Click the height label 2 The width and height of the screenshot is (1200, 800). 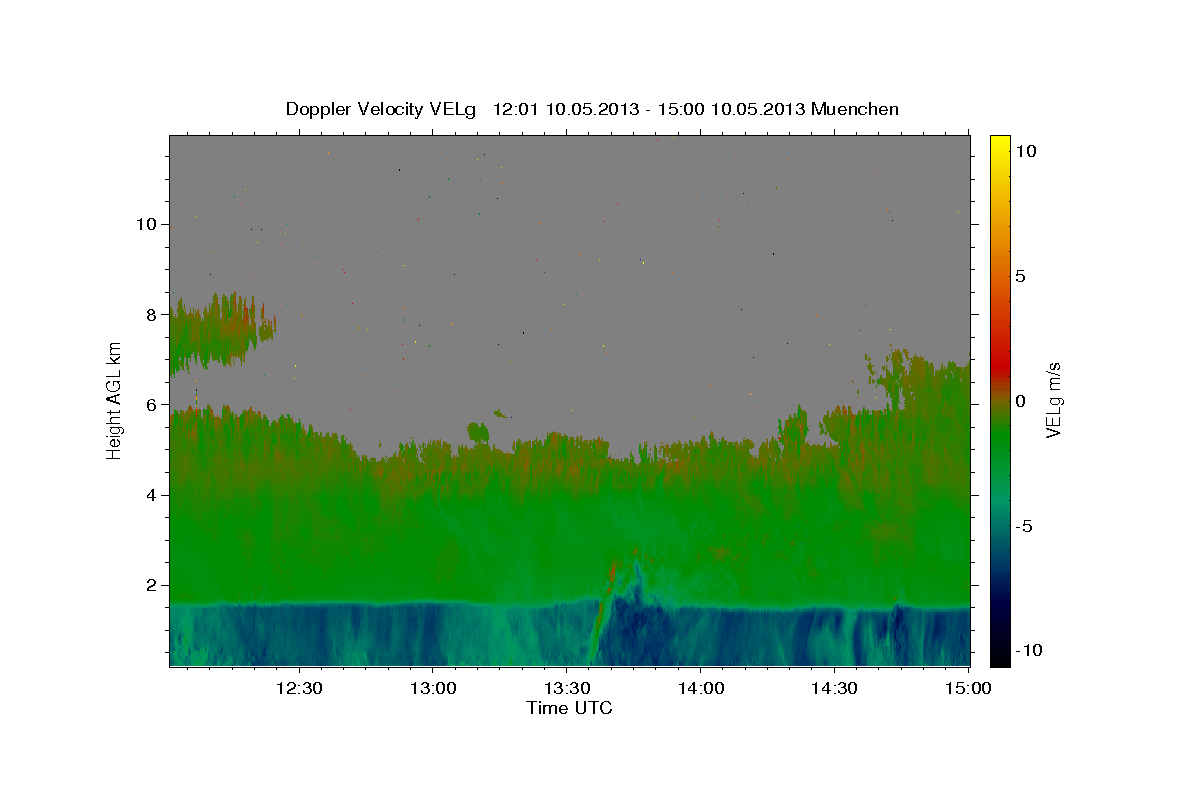153,585
